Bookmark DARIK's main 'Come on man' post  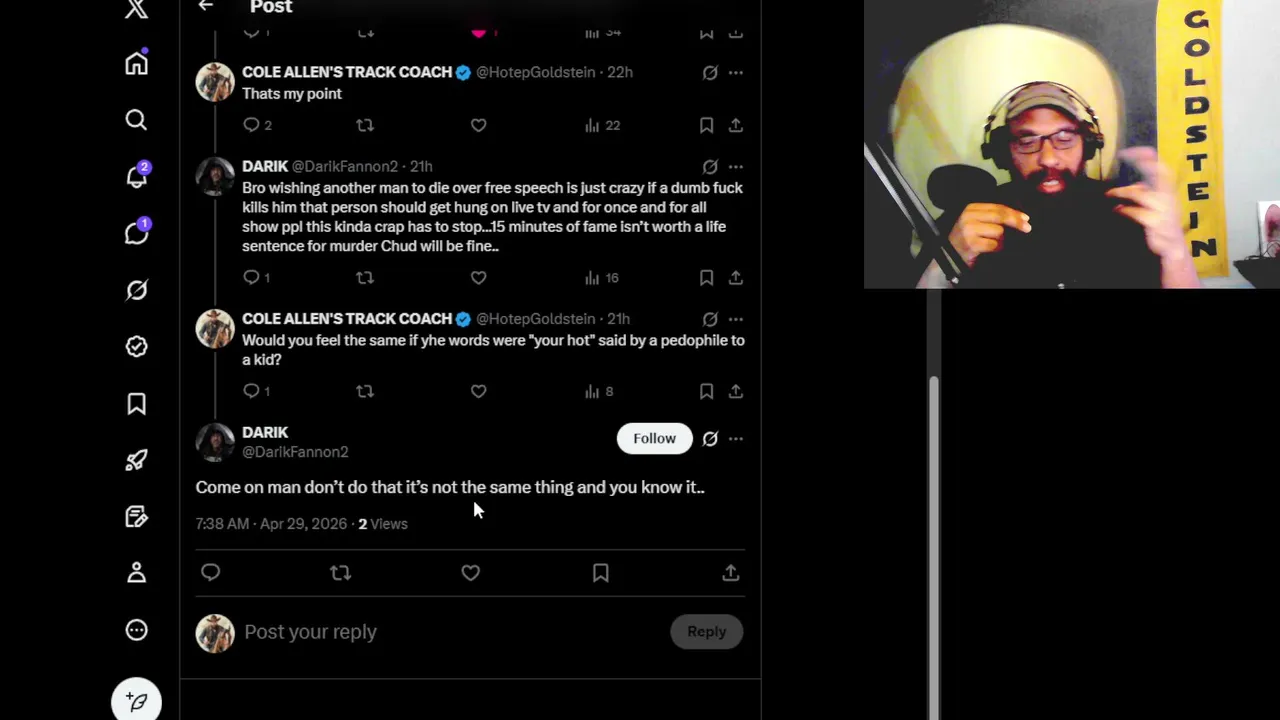point(600,573)
